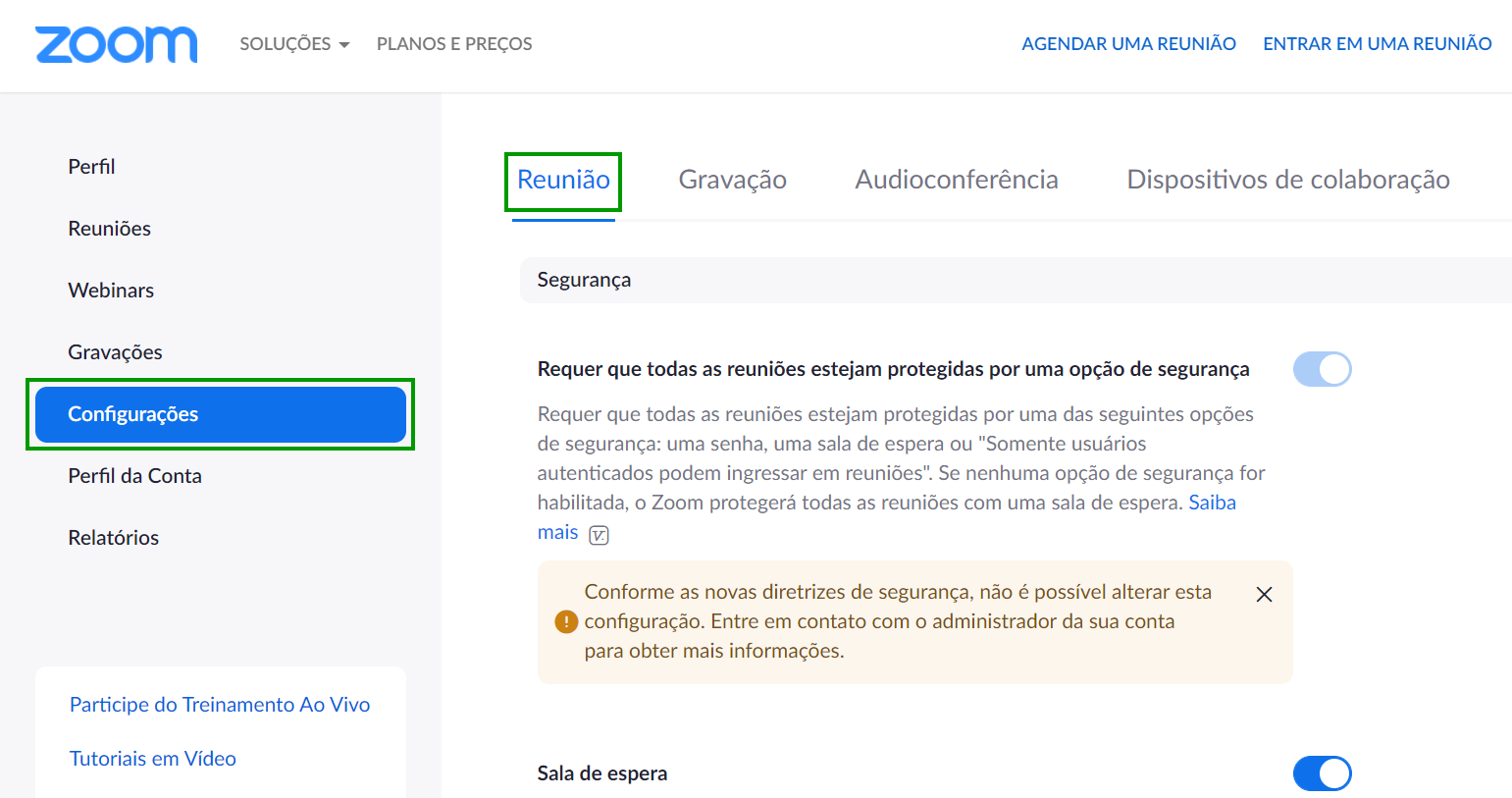Screen dimensions: 1512x798
Task: Go to Reuniões in the sidebar
Action: (x=109, y=229)
